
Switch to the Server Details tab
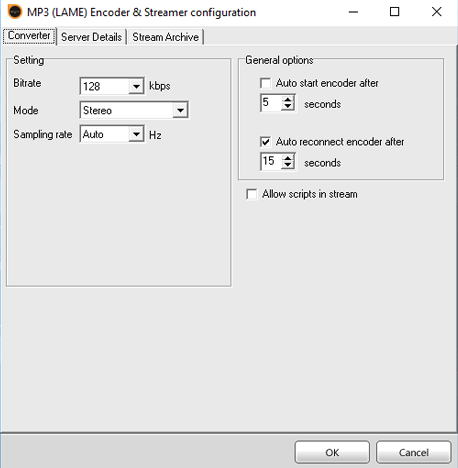tap(91, 37)
